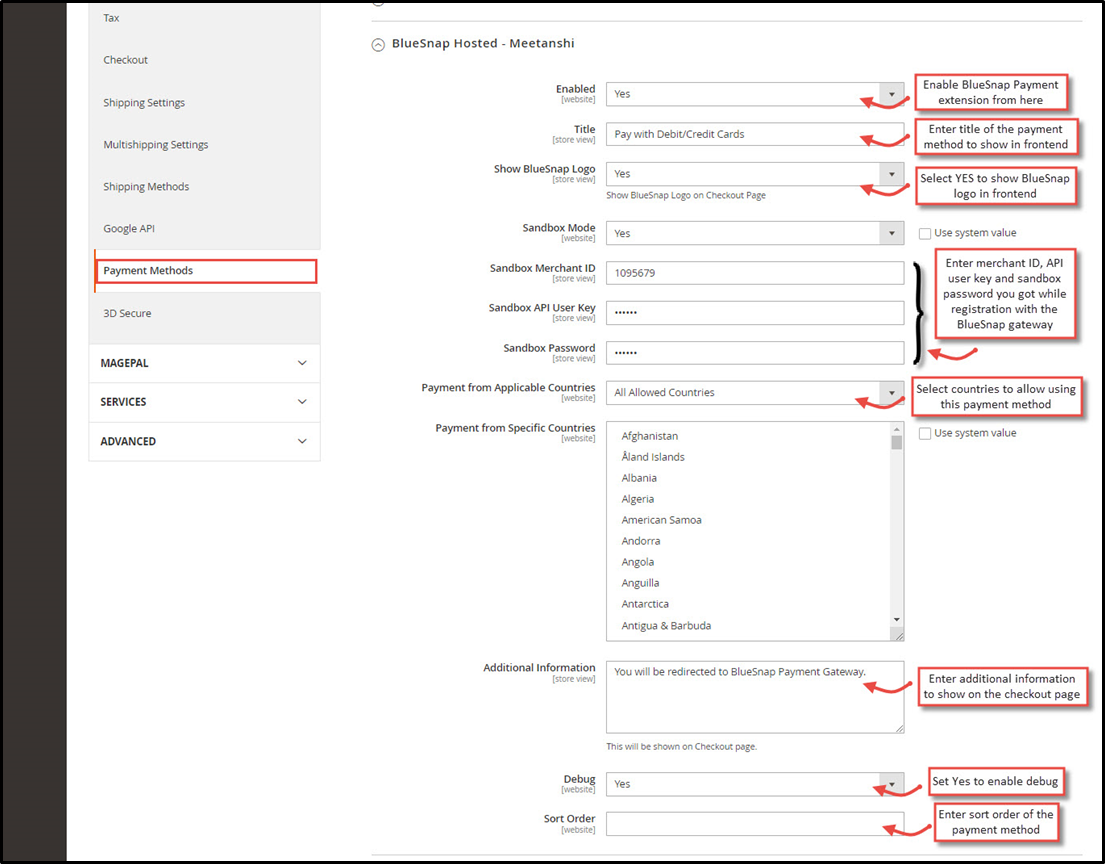Select Antigua & Barbuda in the countries list
This screenshot has width=1105, height=864.
pyautogui.click(x=666, y=626)
